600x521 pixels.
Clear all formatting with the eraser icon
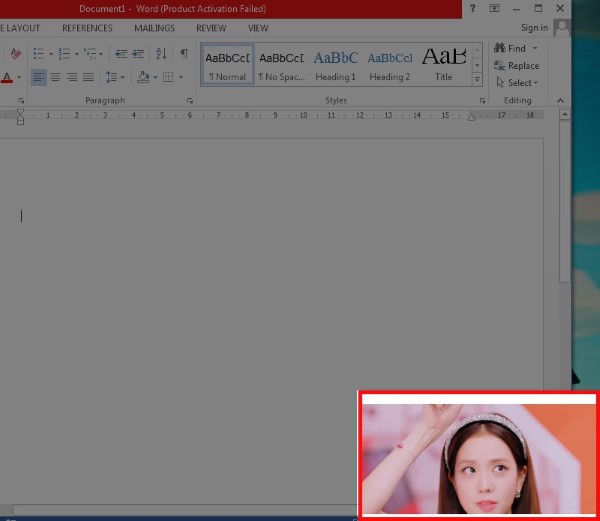point(15,53)
